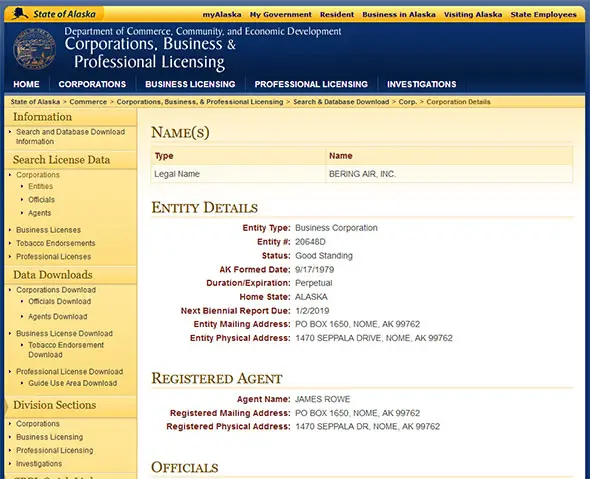Click Corporation Details breadcrumb text
This screenshot has width=590, height=479.
click(x=458, y=102)
